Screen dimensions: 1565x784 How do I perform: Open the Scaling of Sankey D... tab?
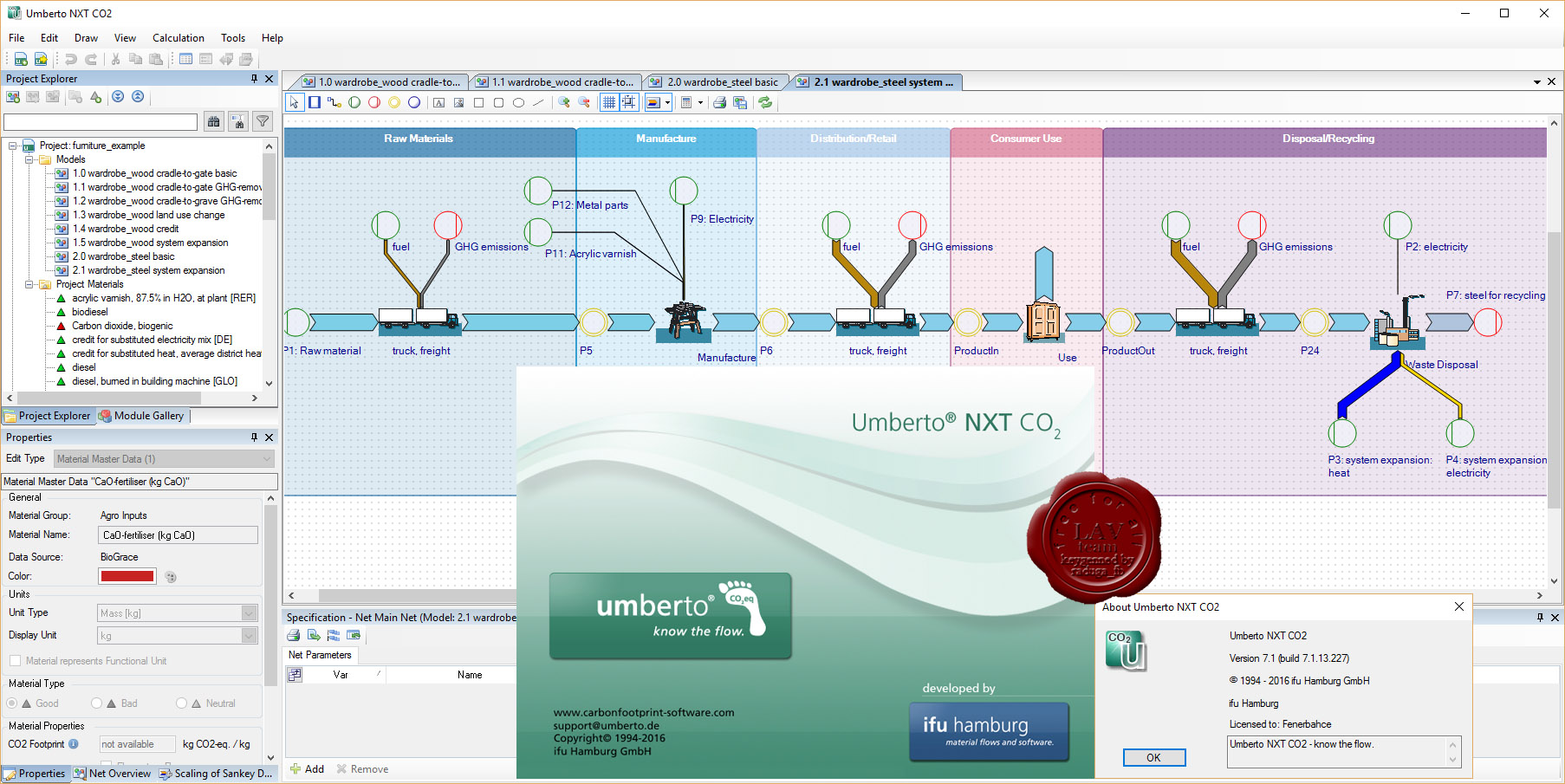tap(217, 774)
